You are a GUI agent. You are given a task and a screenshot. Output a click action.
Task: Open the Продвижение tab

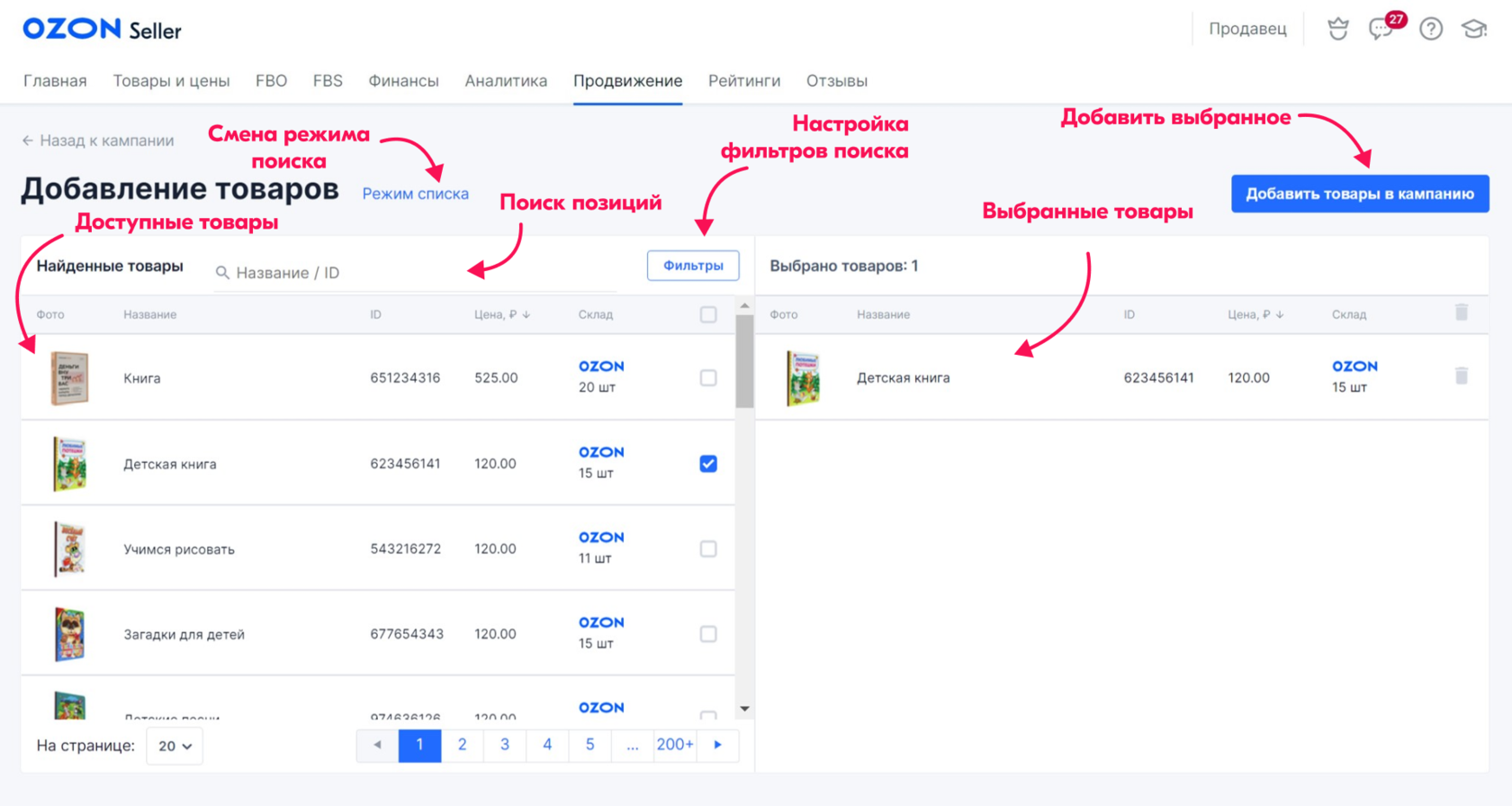[x=627, y=81]
